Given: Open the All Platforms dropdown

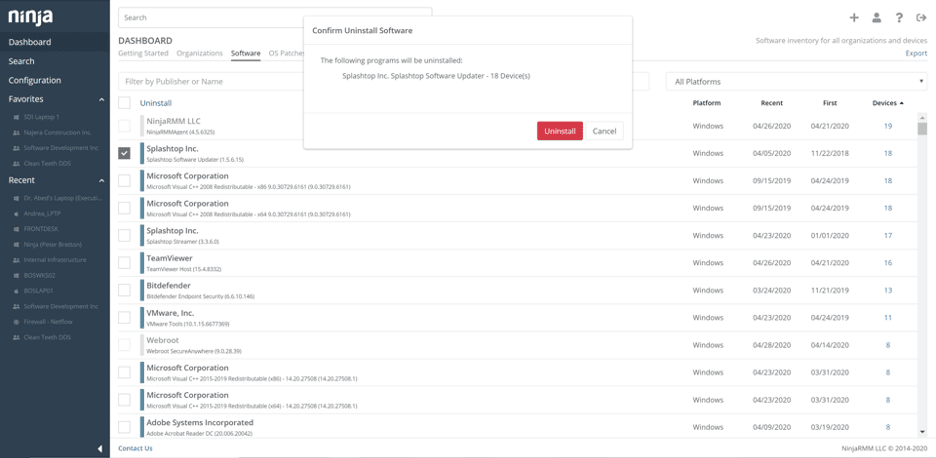Looking at the screenshot, I should pos(796,82).
